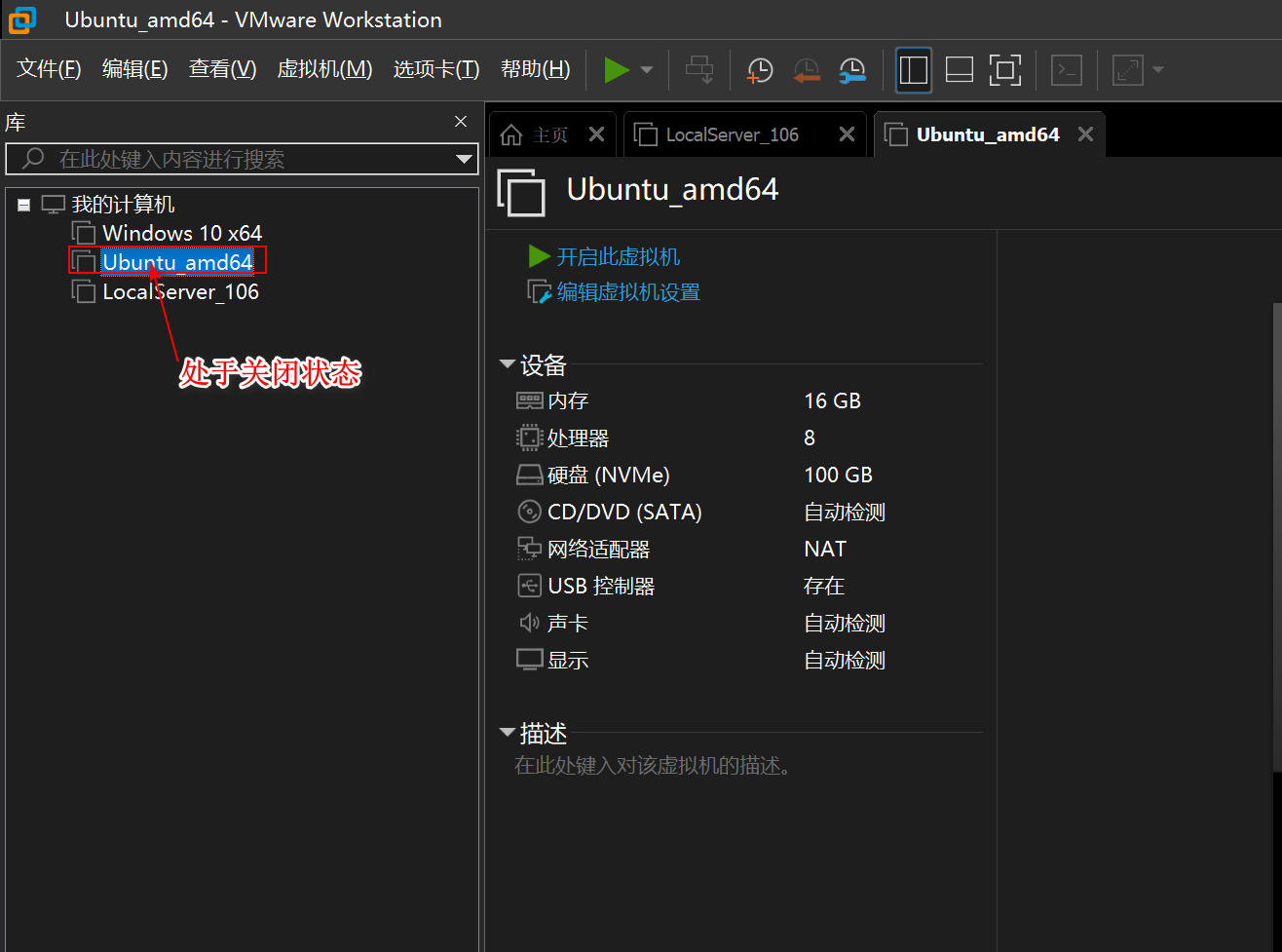The image size is (1282, 952).
Task: Click the large Ubuntu_amd64 VM header icon
Action: pyautogui.click(x=521, y=192)
